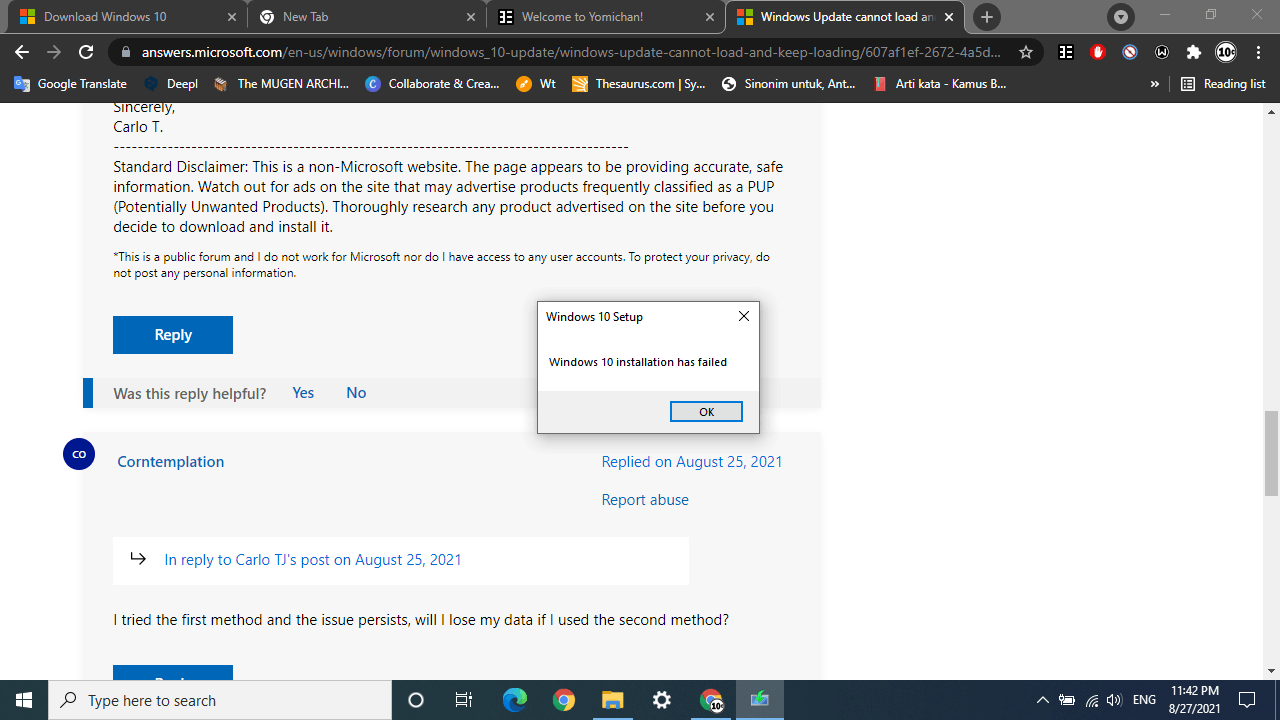The height and width of the screenshot is (720, 1280).
Task: Bookmark this page with the star icon
Action: point(1025,52)
